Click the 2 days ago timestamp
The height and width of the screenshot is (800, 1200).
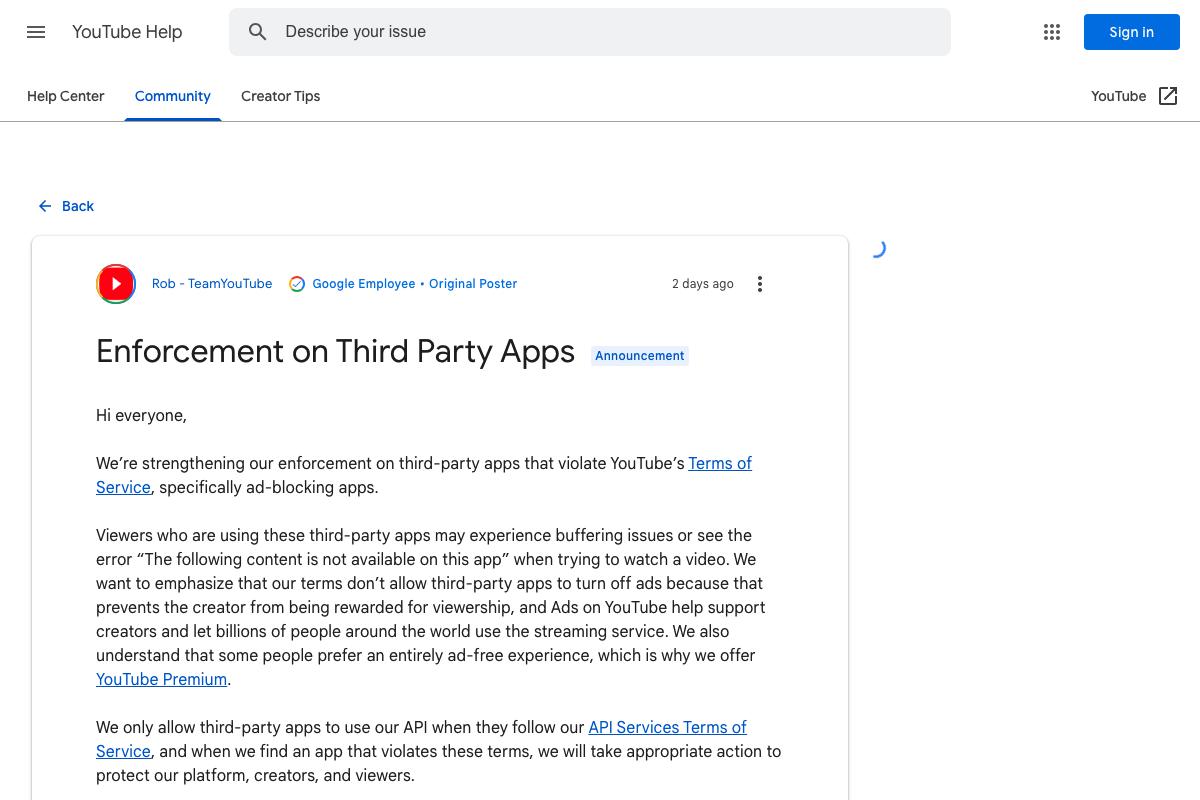[x=703, y=284]
